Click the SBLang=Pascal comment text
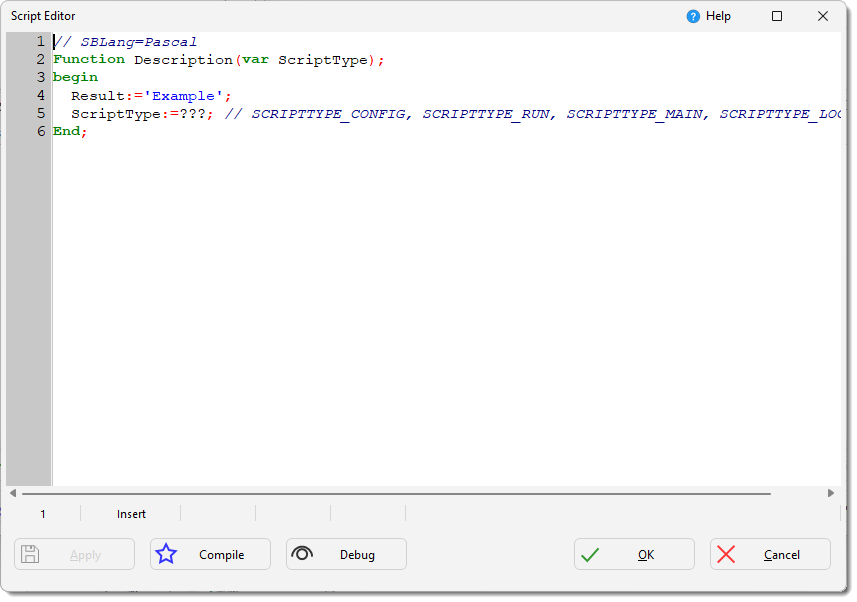This screenshot has height=602, width=857. pyautogui.click(x=138, y=42)
